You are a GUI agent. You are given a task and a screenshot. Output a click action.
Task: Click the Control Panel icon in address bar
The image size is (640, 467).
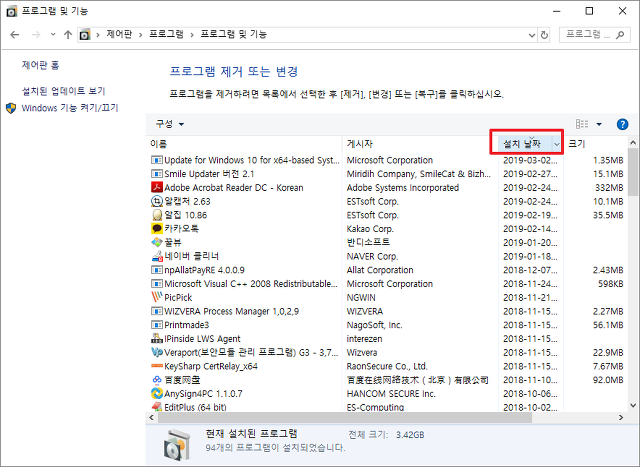84,35
